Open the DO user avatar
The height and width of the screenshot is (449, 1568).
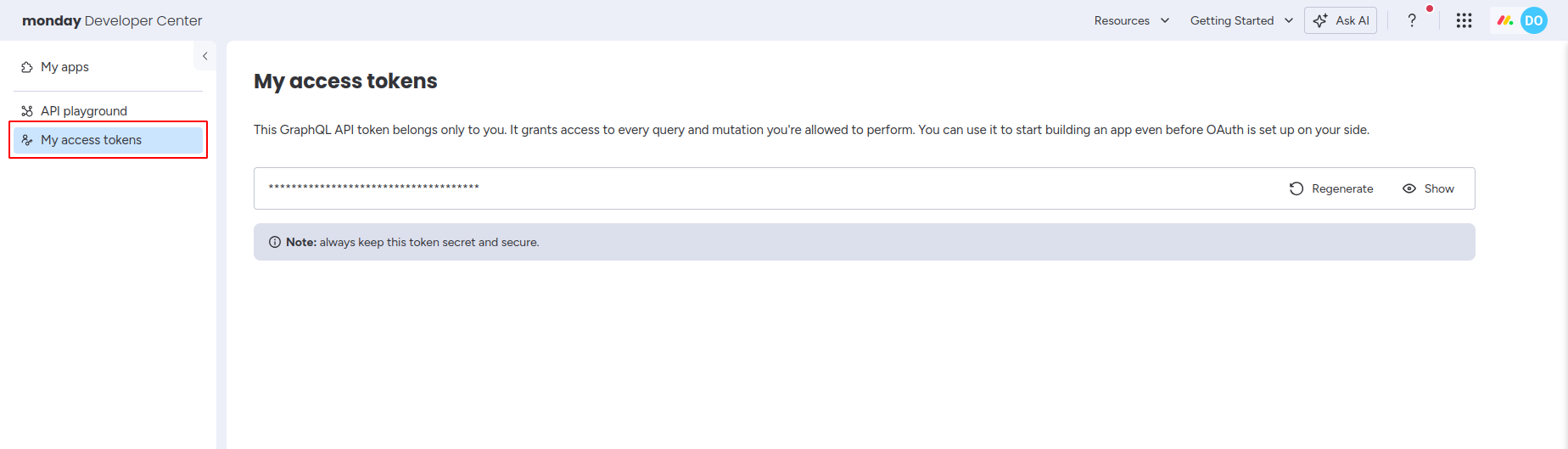tap(1533, 20)
